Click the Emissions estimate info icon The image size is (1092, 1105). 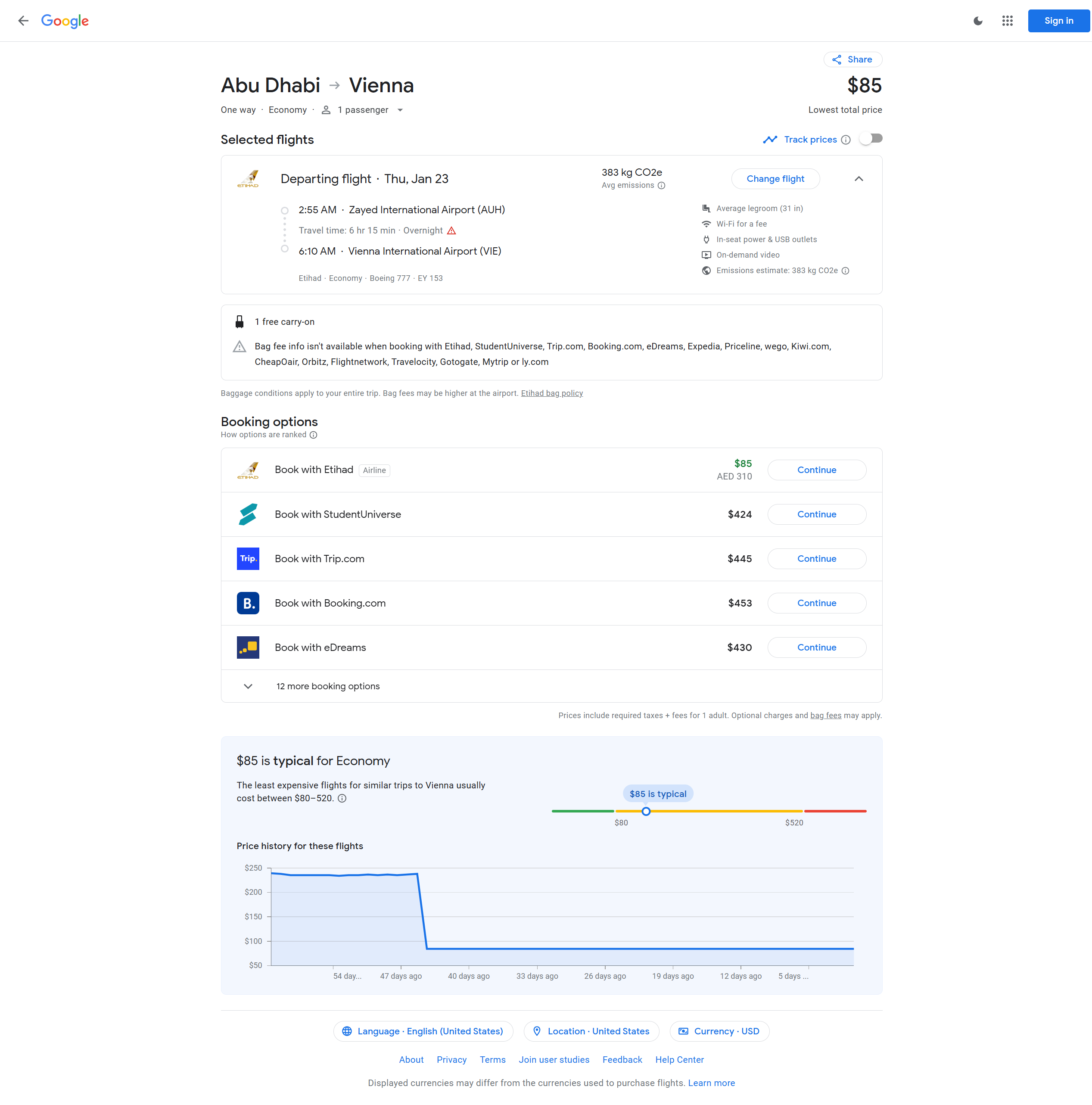click(x=846, y=271)
